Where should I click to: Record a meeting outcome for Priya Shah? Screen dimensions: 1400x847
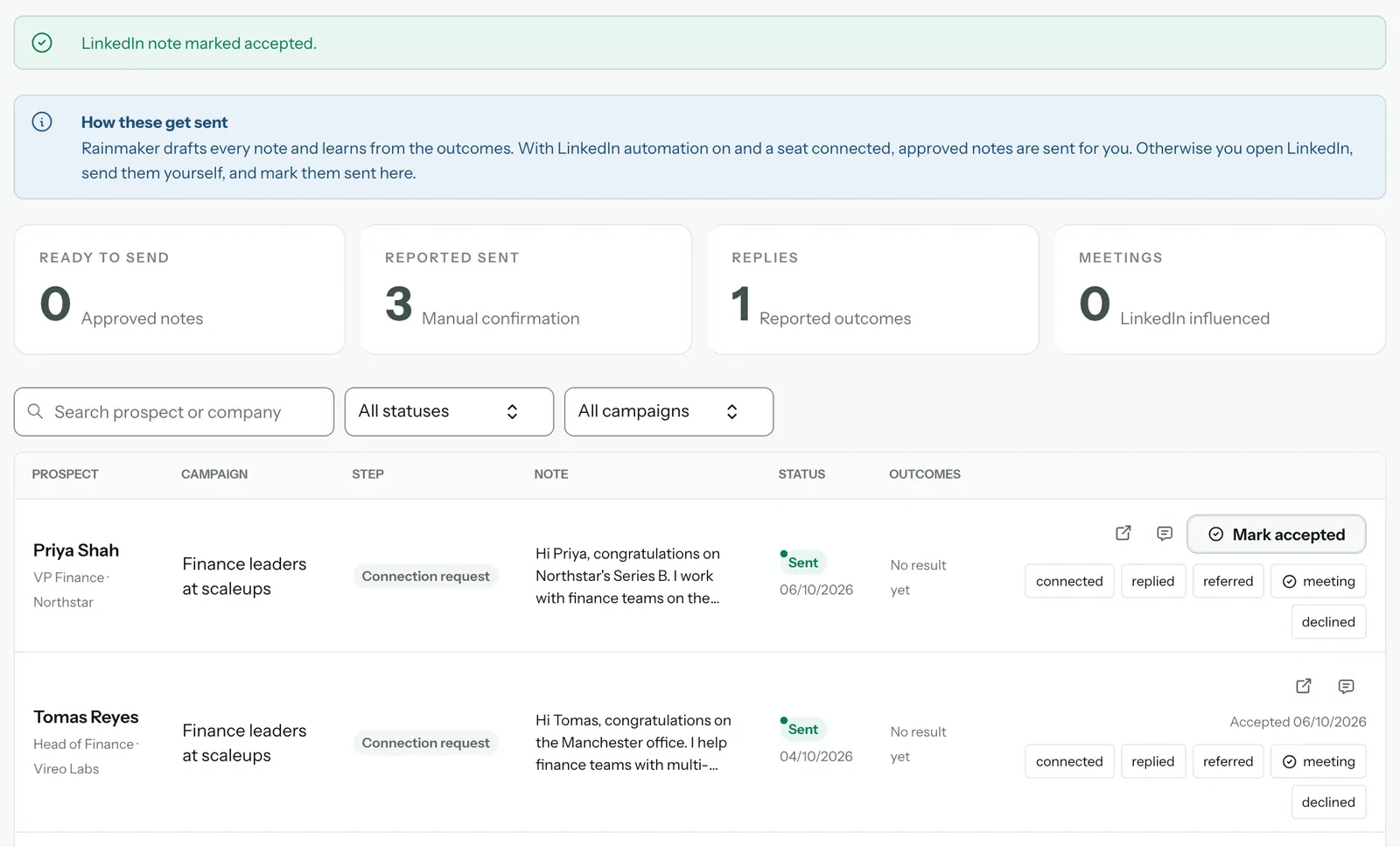tap(1319, 581)
